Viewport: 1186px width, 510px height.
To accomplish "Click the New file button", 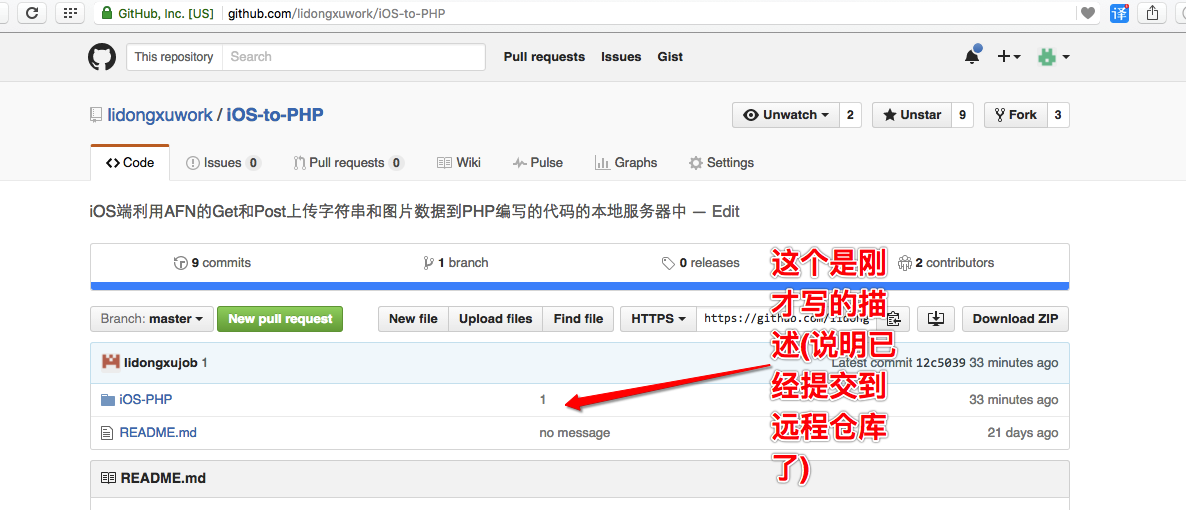I will coord(413,319).
